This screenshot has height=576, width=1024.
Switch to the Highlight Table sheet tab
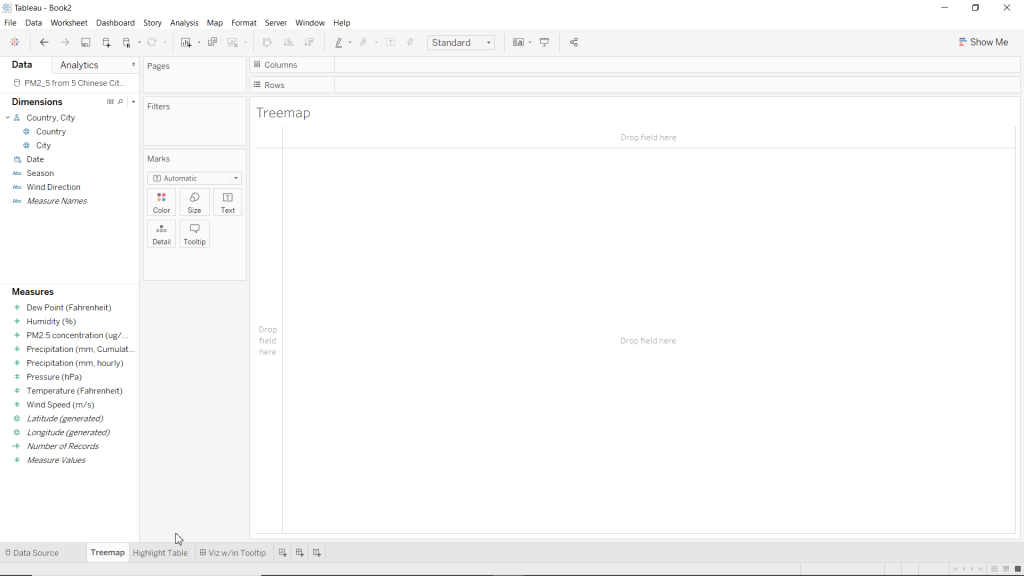click(160, 553)
